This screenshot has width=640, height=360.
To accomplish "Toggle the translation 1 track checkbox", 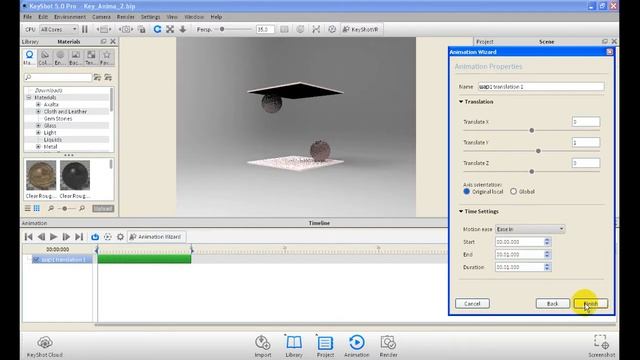I will (36, 260).
